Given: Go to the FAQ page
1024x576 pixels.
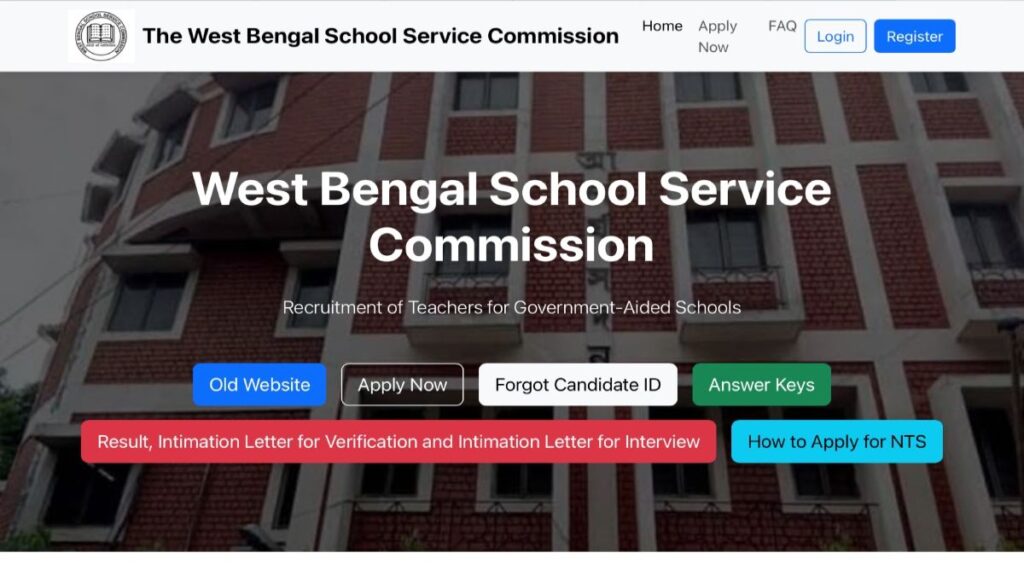Looking at the screenshot, I should pyautogui.click(x=782, y=26).
